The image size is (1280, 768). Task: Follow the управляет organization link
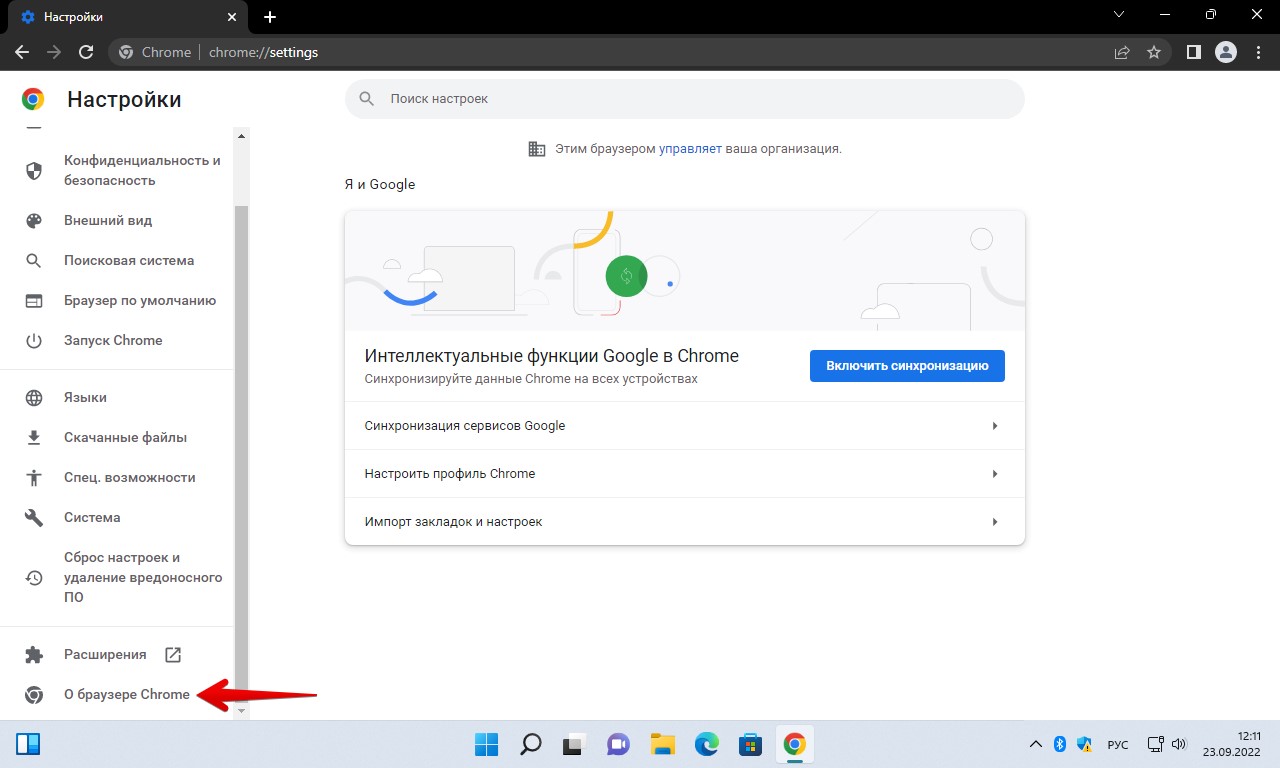click(x=690, y=149)
